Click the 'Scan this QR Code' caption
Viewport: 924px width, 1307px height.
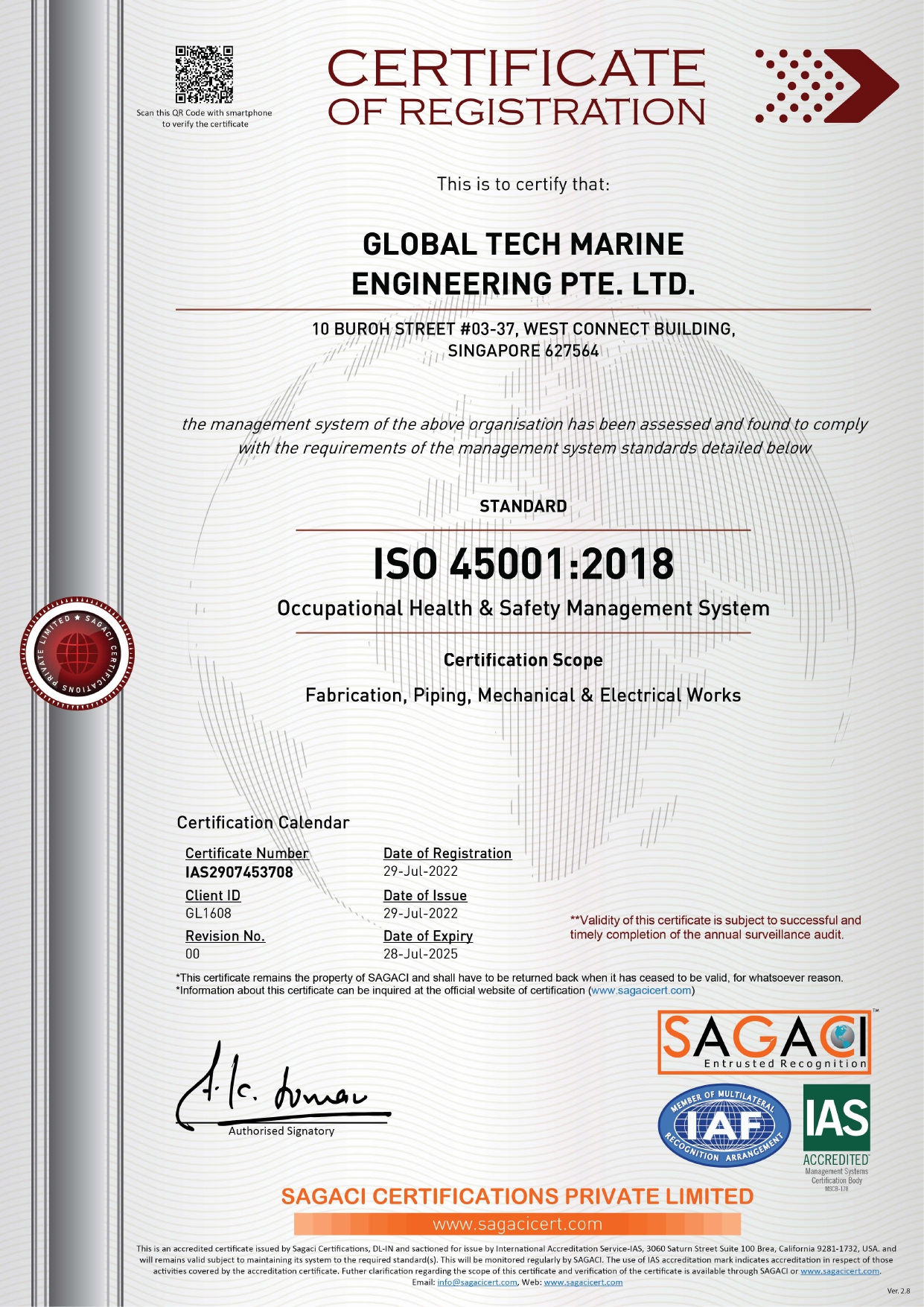(205, 118)
